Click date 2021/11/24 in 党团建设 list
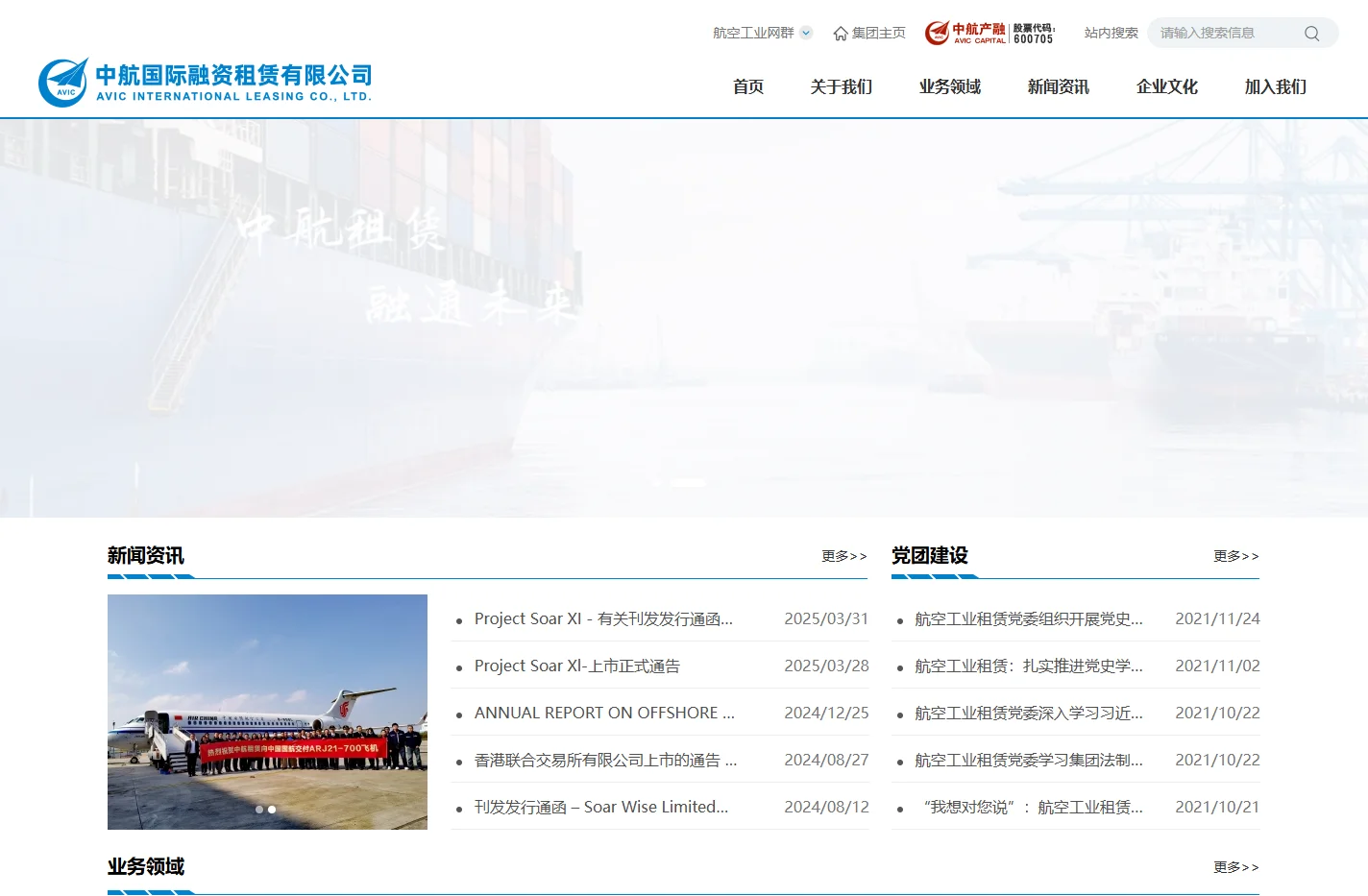Viewport: 1368px width, 896px height. click(x=1217, y=618)
